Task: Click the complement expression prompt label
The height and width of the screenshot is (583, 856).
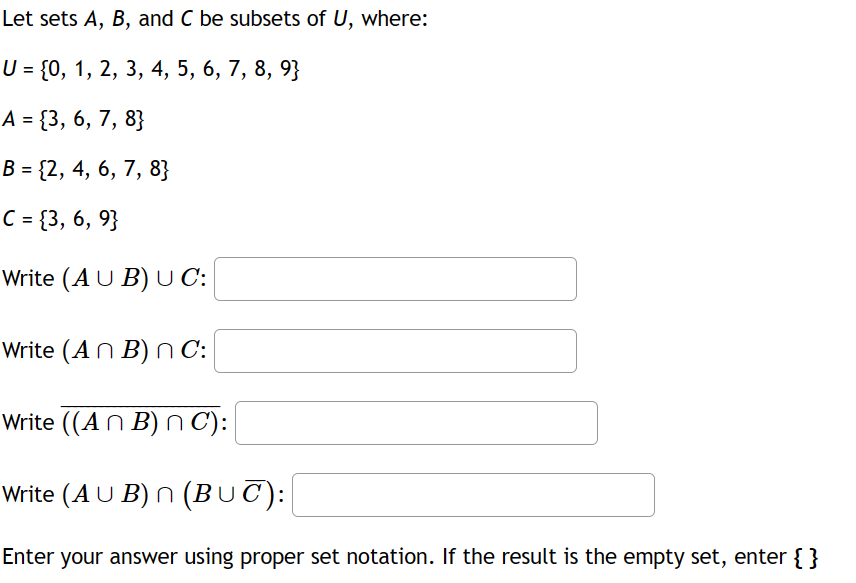Action: [115, 420]
